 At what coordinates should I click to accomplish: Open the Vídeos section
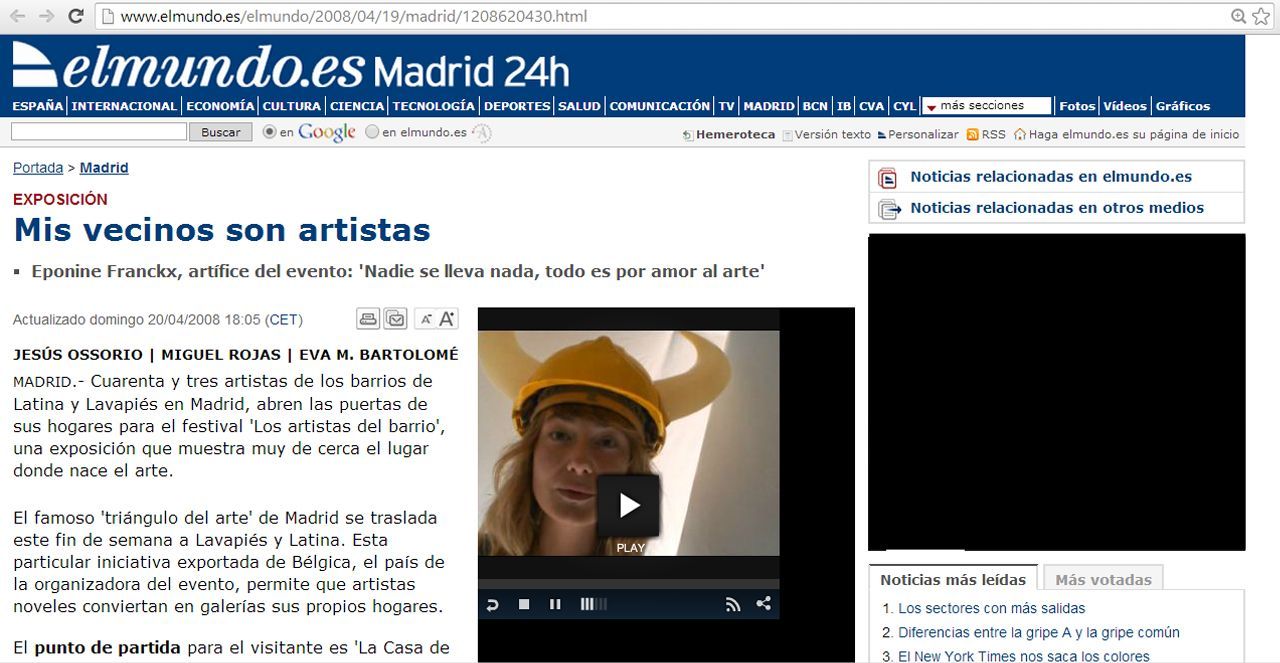pyautogui.click(x=1125, y=106)
